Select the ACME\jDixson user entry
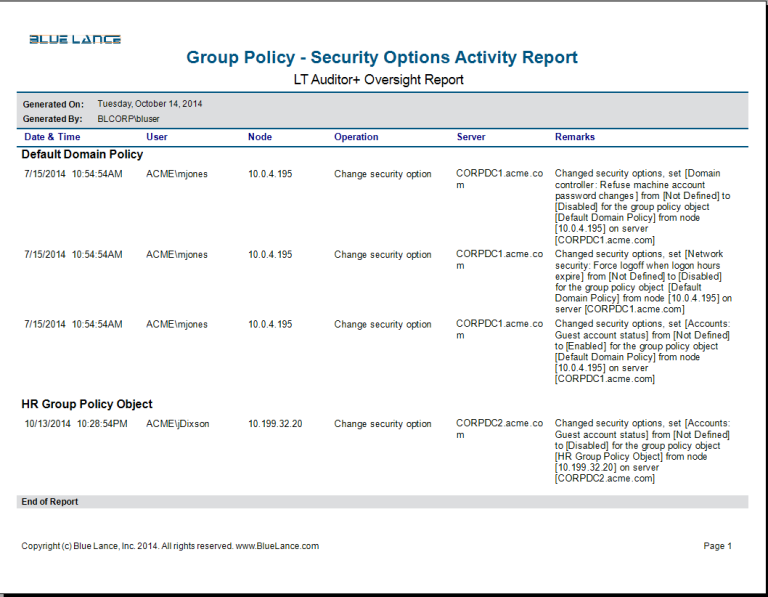Viewport: 768px width, 597px height. pos(178,424)
